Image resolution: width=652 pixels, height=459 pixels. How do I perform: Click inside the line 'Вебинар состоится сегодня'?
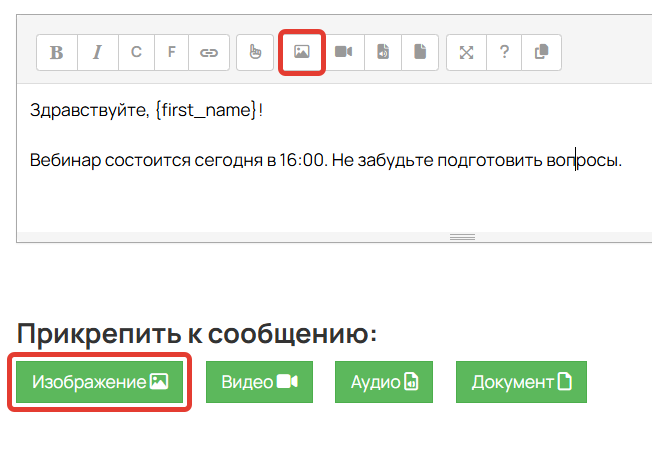326,160
